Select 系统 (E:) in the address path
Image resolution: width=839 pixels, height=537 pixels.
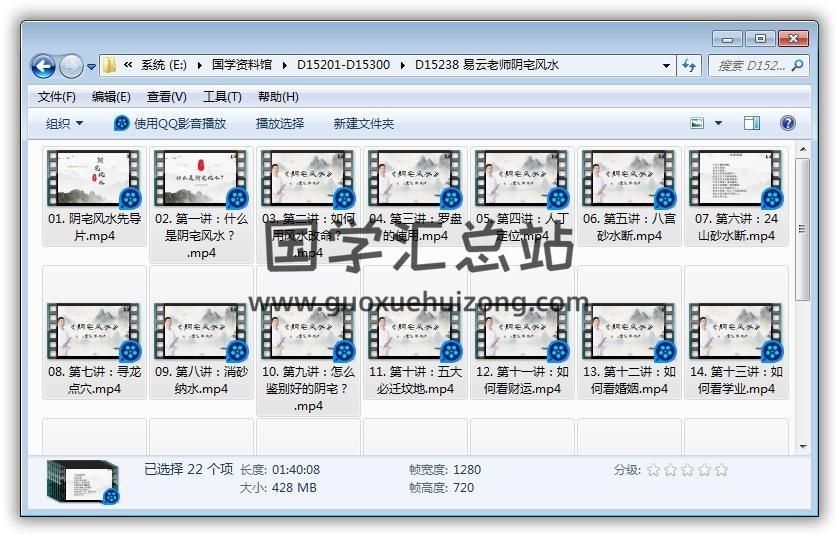(164, 65)
